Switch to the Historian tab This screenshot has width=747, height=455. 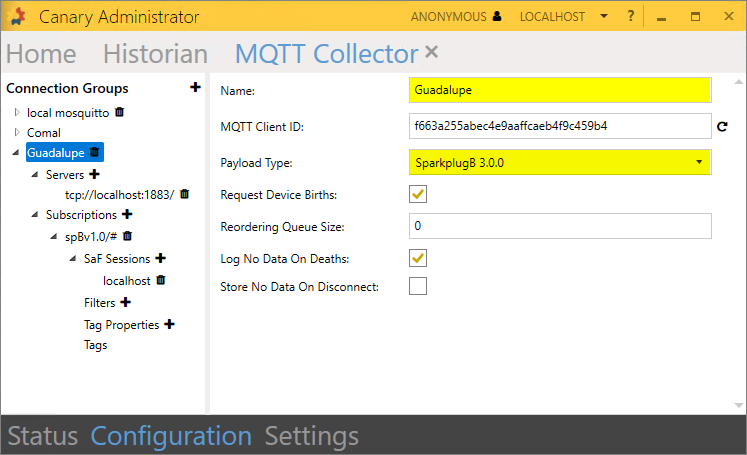tap(155, 54)
